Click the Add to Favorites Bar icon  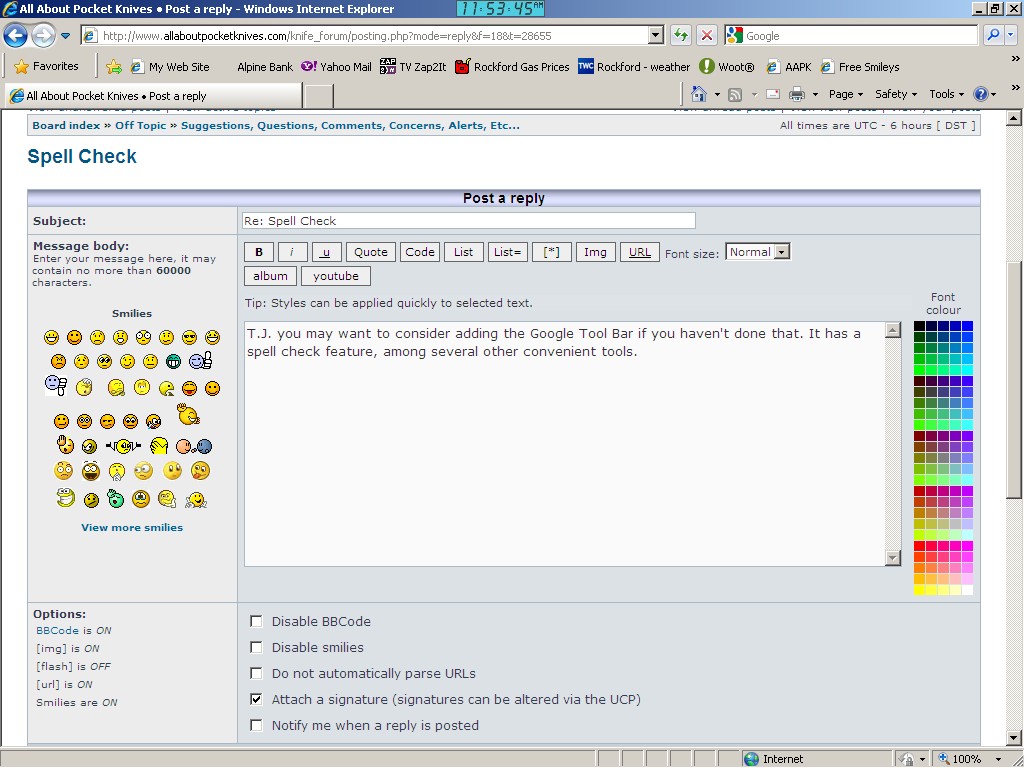coord(114,67)
